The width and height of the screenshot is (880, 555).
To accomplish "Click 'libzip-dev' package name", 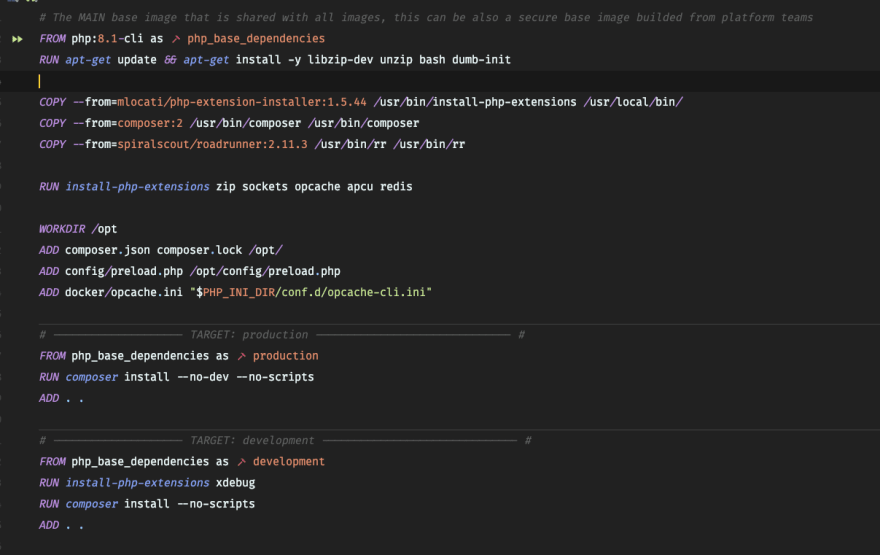I will (340, 59).
